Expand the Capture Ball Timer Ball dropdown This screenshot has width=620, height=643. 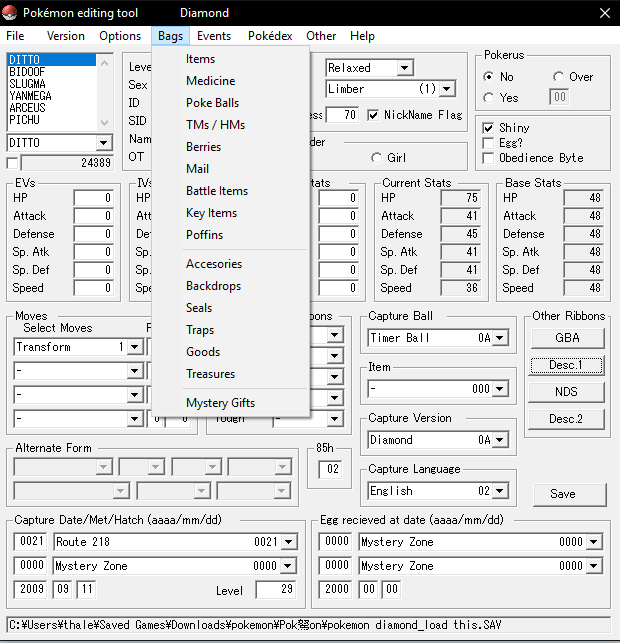point(512,338)
